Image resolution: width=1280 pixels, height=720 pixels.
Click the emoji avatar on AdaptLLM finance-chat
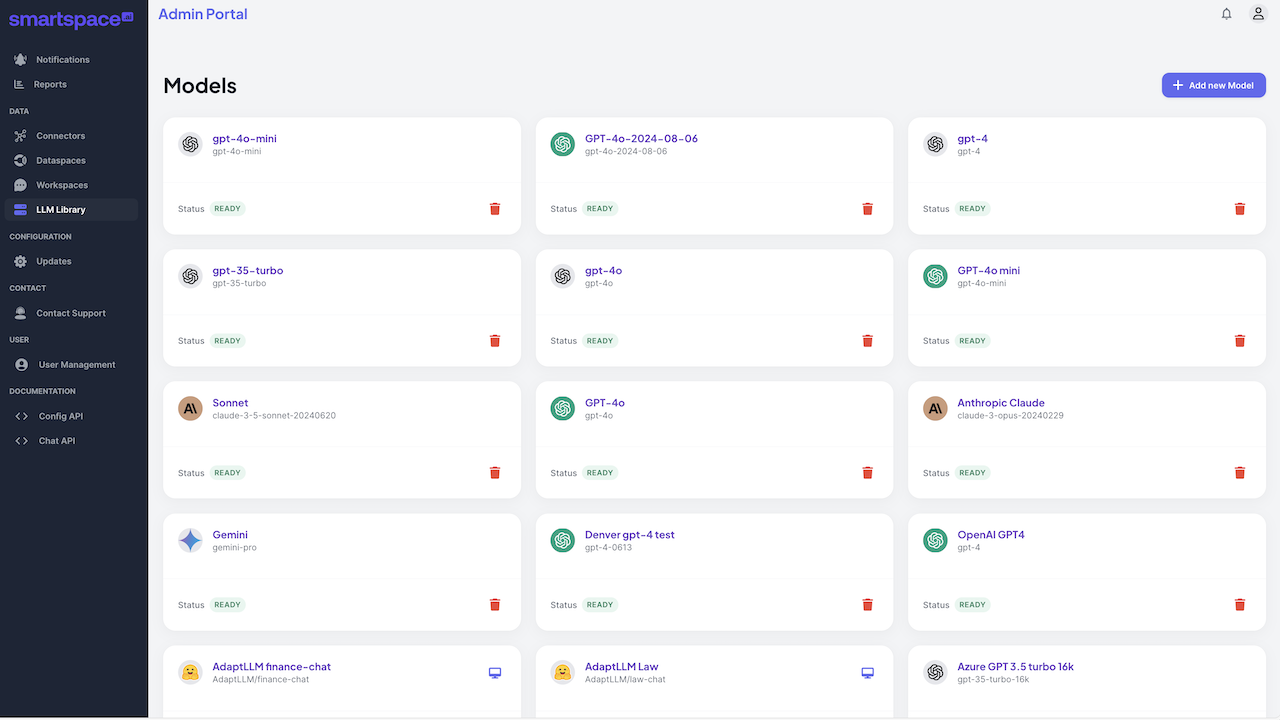point(190,672)
